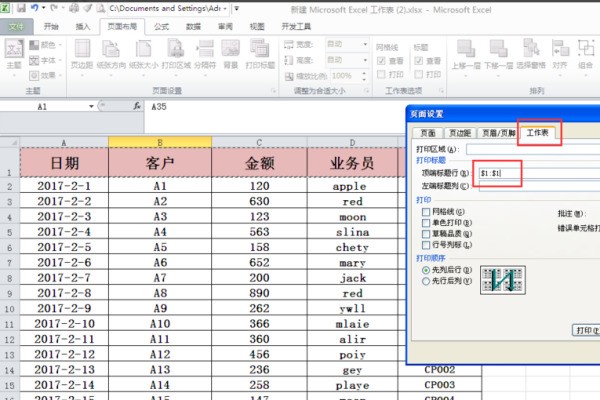Screen dimensions: 600x400
Task: Click the 打印标题 (Print Titles) icon
Action: click(x=263, y=53)
